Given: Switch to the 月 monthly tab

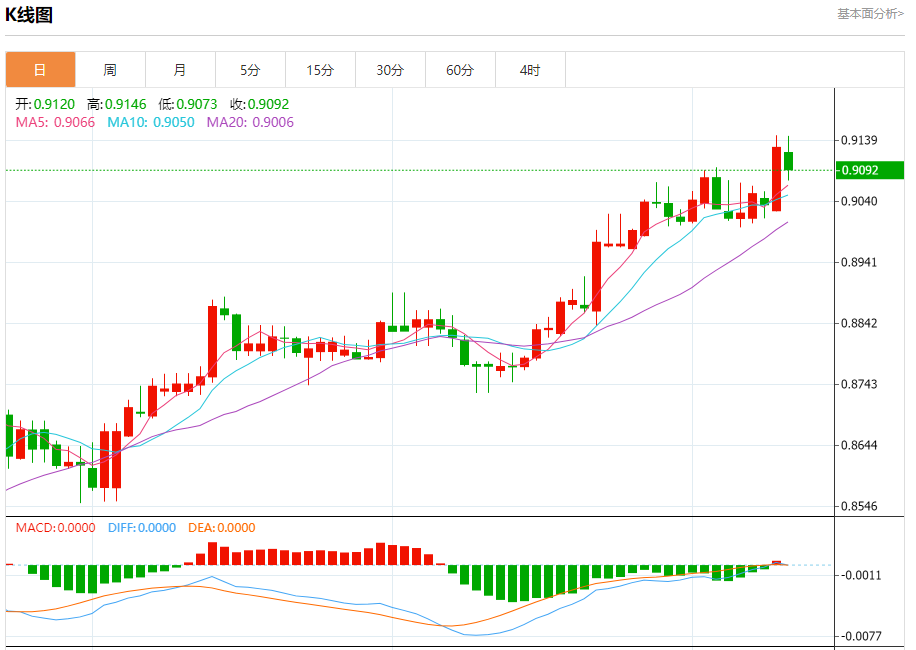Looking at the screenshot, I should 181,70.
